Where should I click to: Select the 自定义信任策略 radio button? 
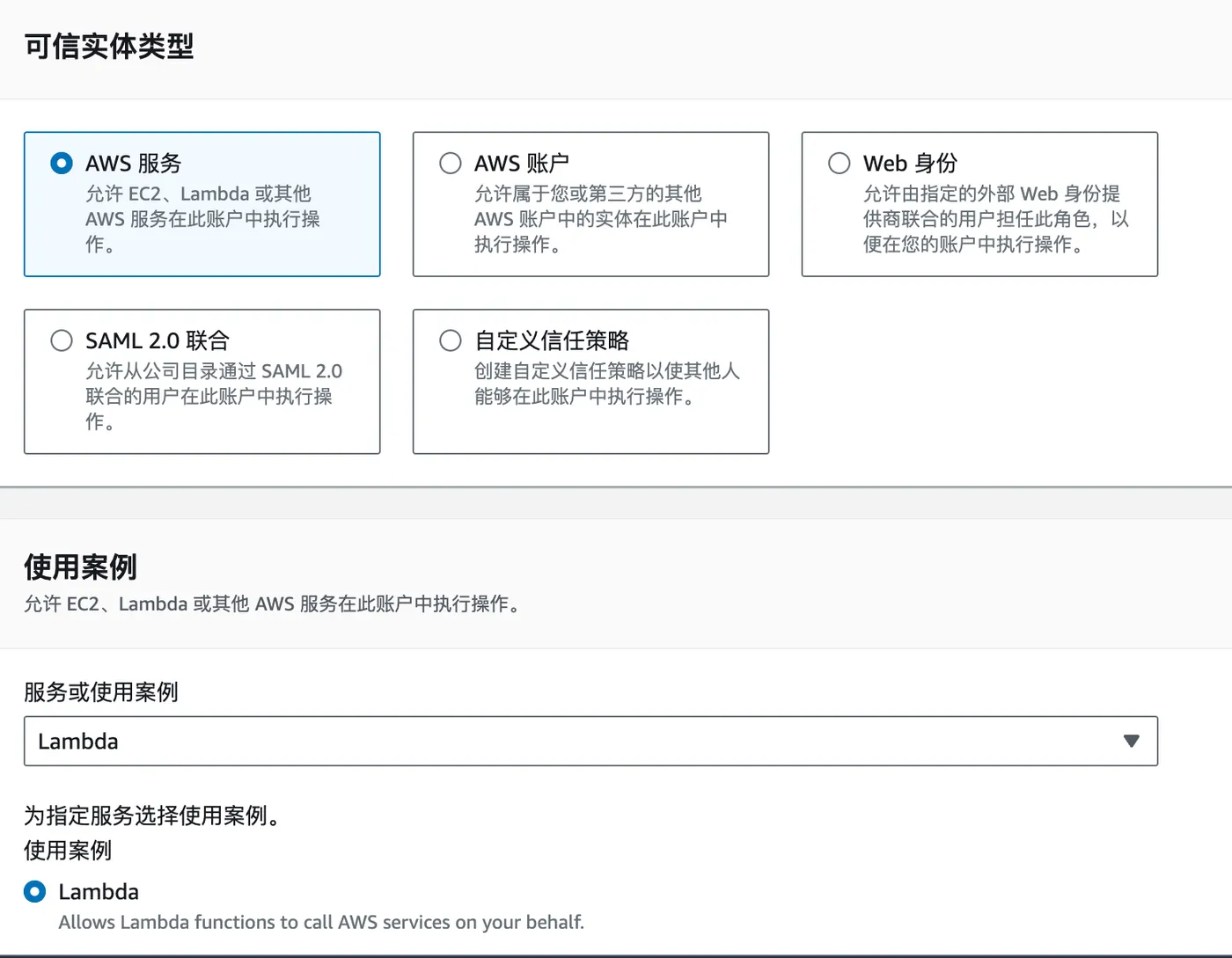tap(451, 340)
